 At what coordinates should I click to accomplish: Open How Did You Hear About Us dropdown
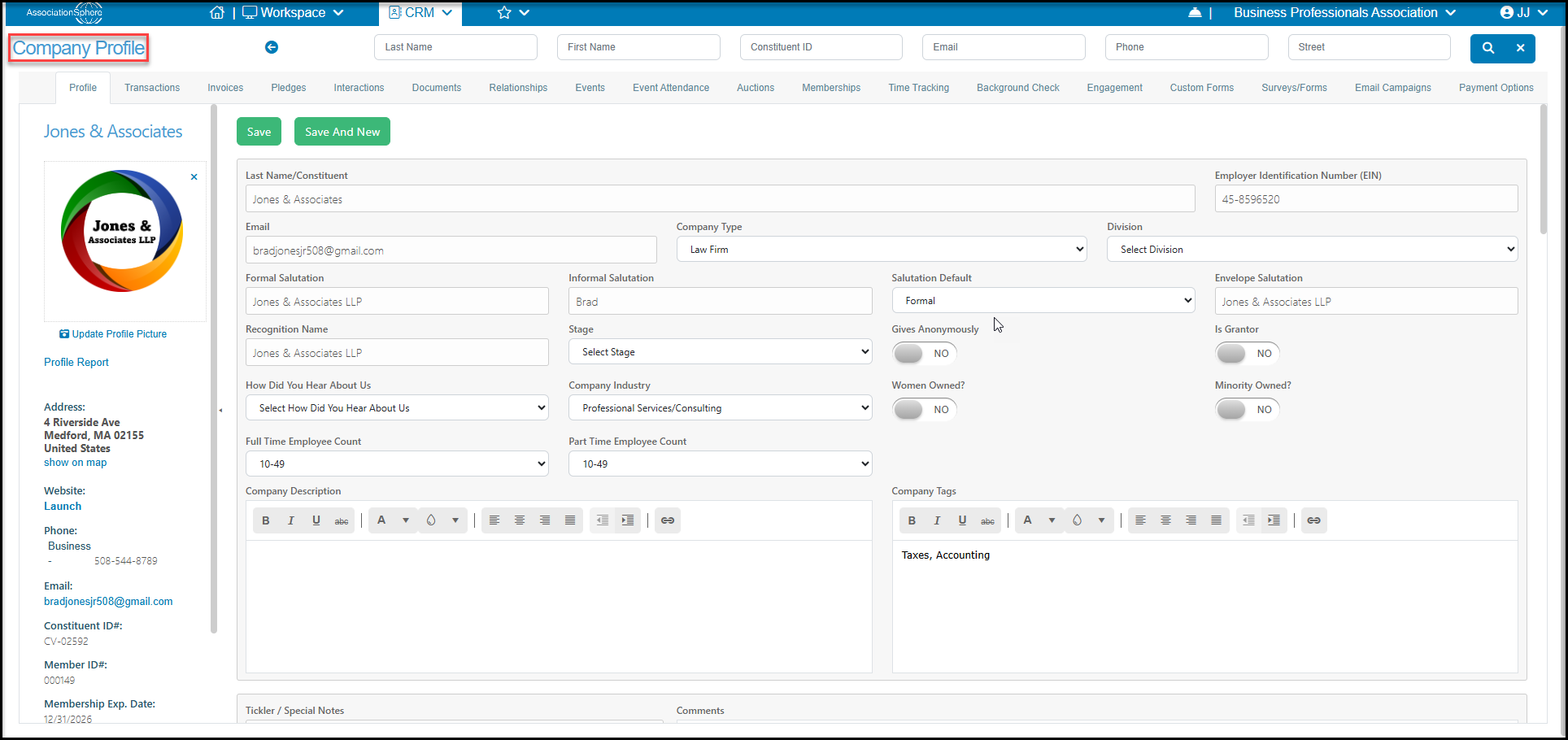[x=397, y=408]
